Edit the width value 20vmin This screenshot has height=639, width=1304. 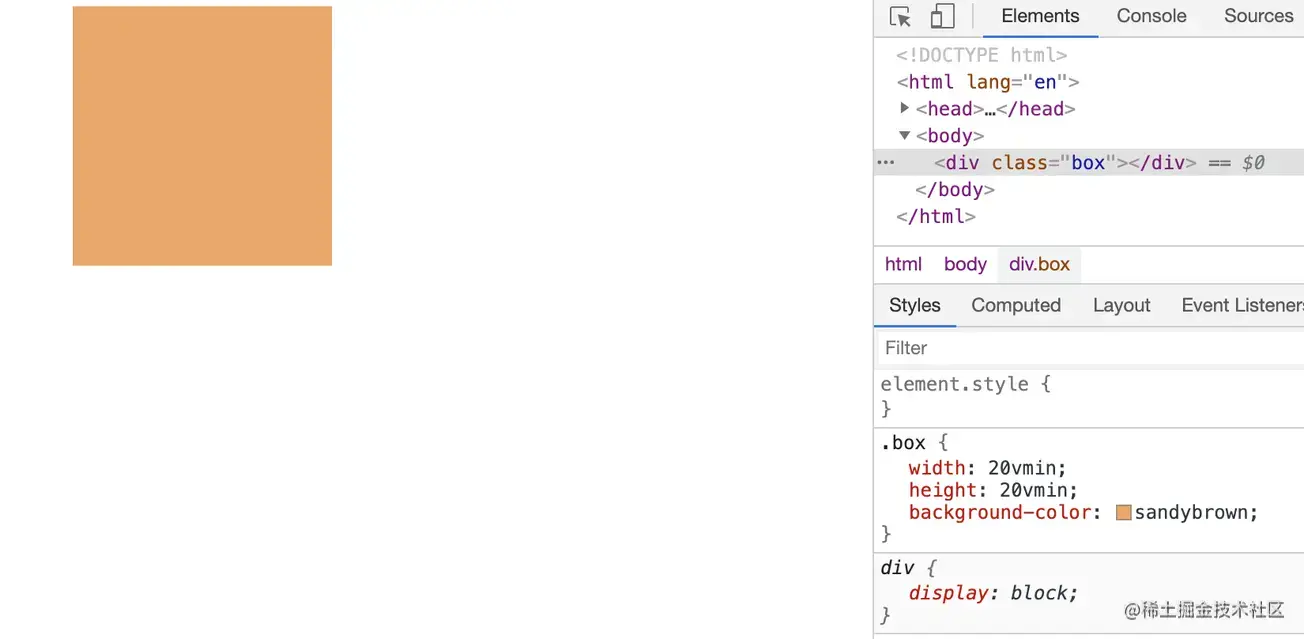click(1024, 468)
